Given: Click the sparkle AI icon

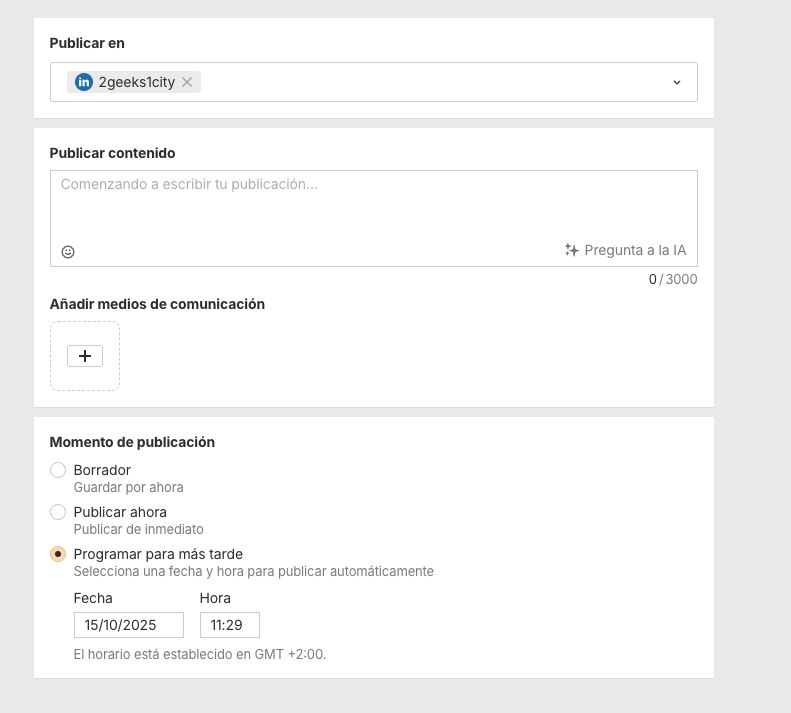Looking at the screenshot, I should [x=572, y=250].
